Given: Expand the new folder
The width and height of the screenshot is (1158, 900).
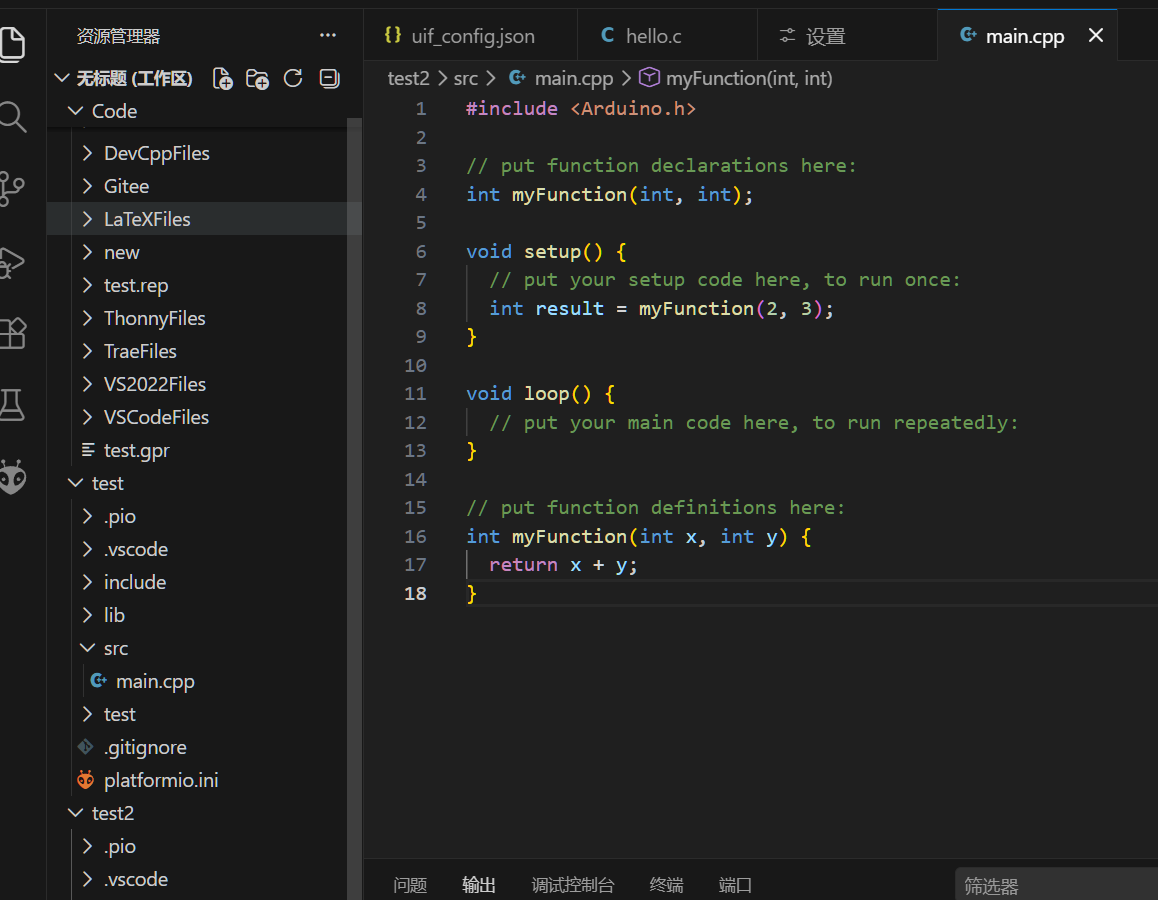Looking at the screenshot, I should tap(87, 253).
